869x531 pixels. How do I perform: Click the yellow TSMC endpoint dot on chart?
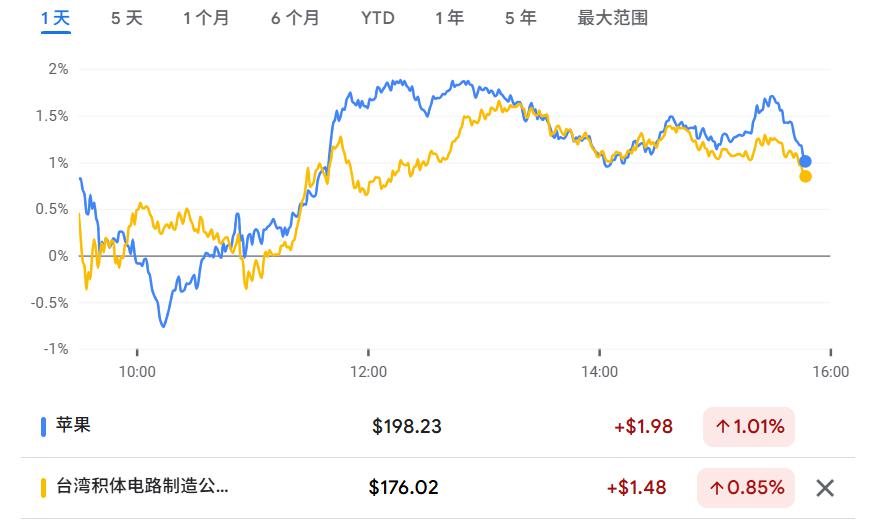pyautogui.click(x=805, y=176)
